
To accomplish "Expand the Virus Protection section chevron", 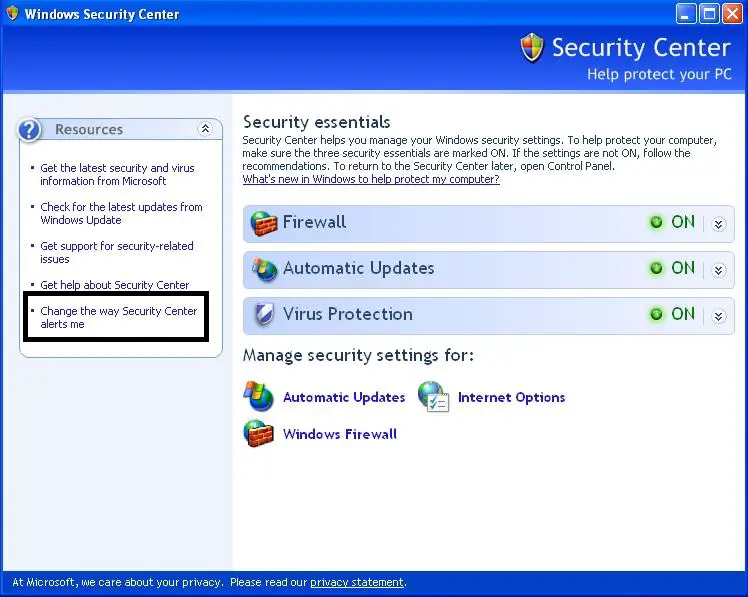I will [718, 316].
